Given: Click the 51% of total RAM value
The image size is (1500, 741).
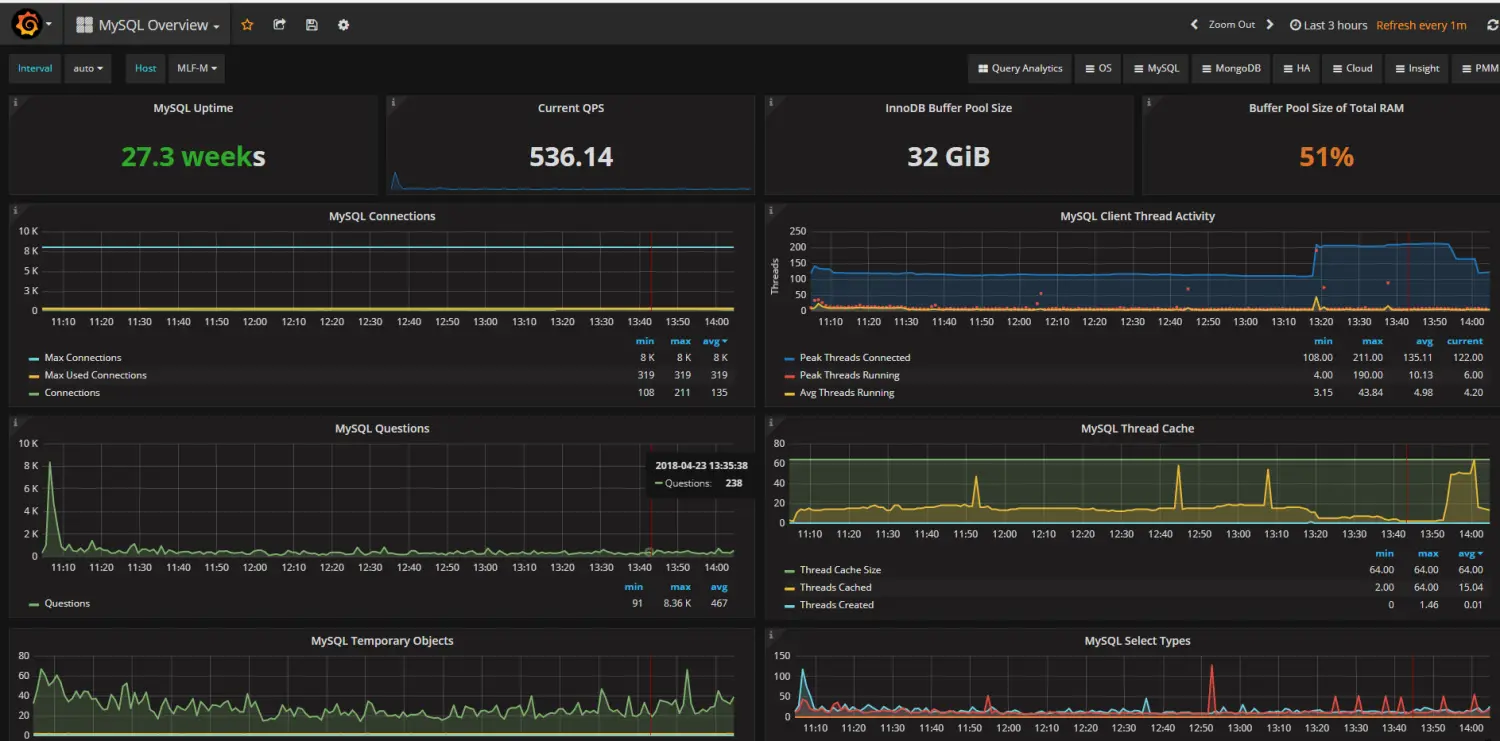Looking at the screenshot, I should click(1326, 157).
